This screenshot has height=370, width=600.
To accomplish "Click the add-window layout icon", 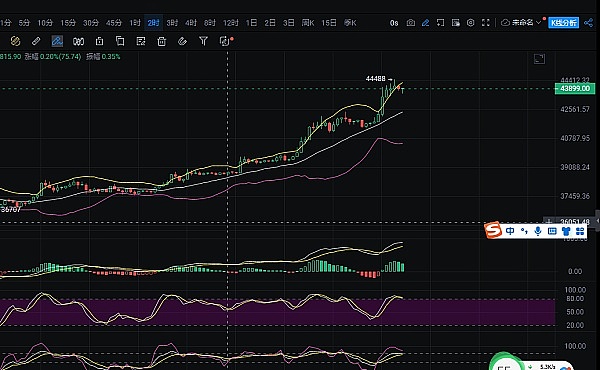I will [440, 23].
